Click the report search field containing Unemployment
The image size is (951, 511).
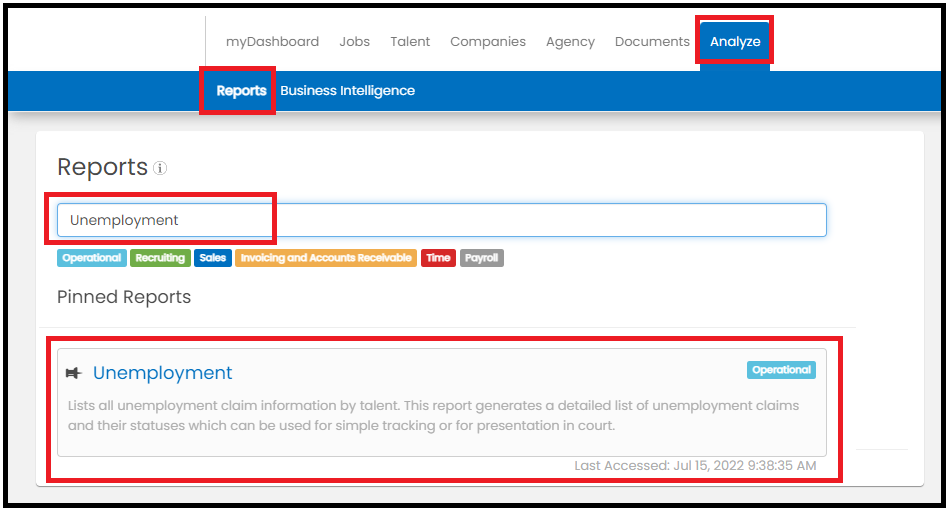442,220
